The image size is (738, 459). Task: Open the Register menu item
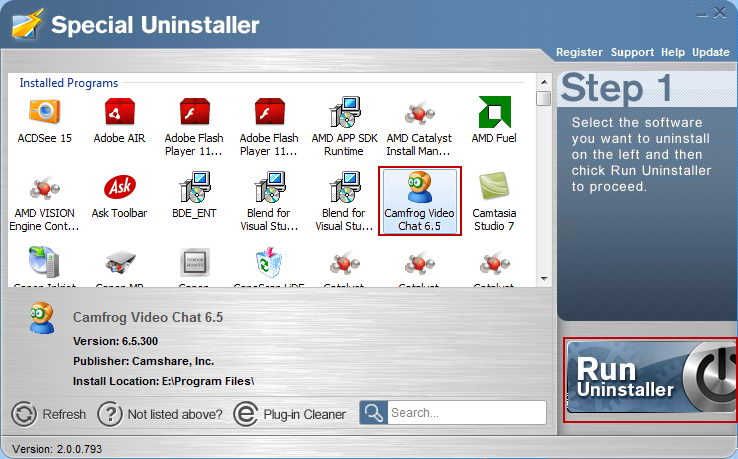(579, 52)
